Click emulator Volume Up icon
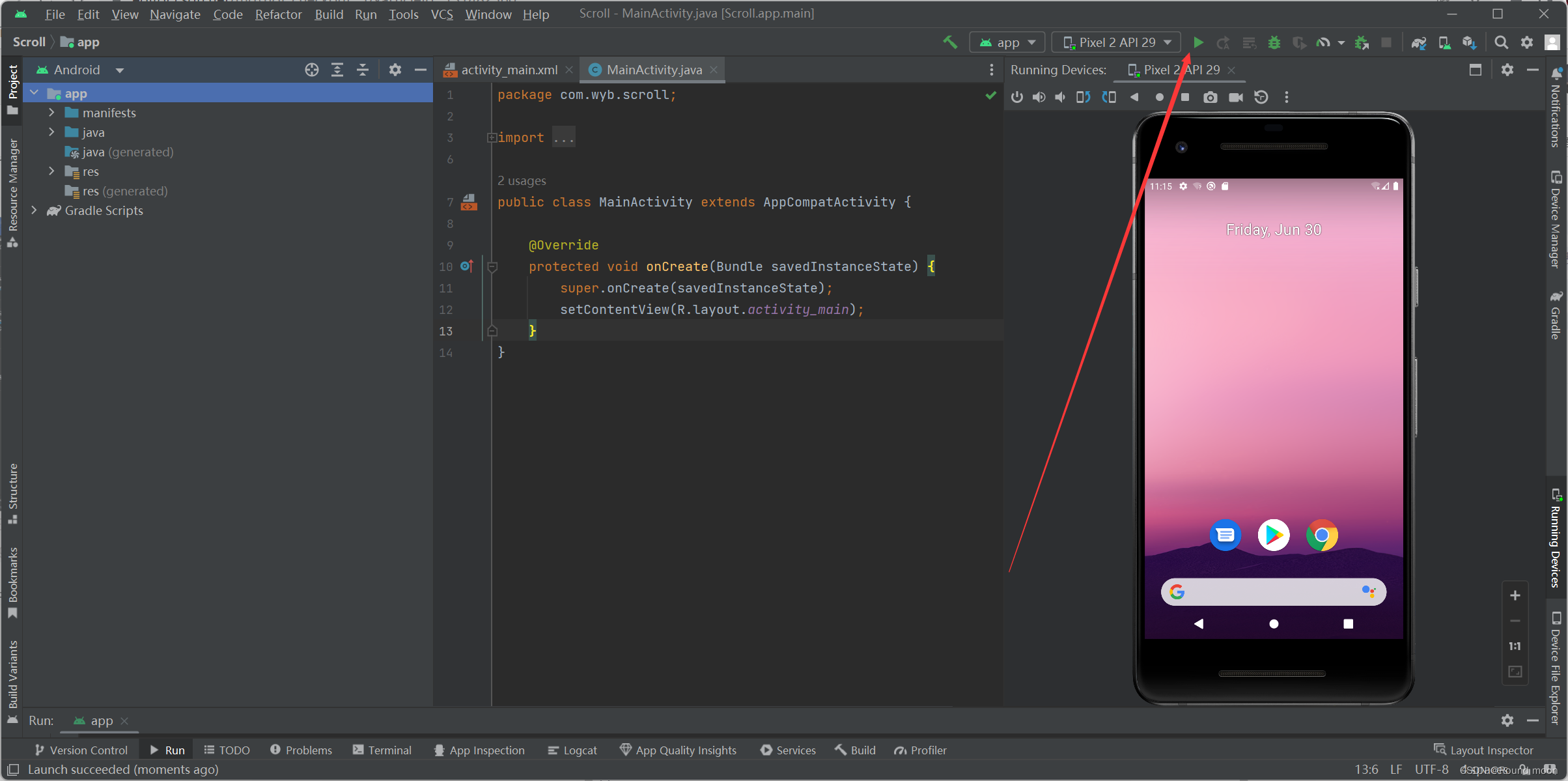Screen dimensions: 1568x781 pos(1039,97)
